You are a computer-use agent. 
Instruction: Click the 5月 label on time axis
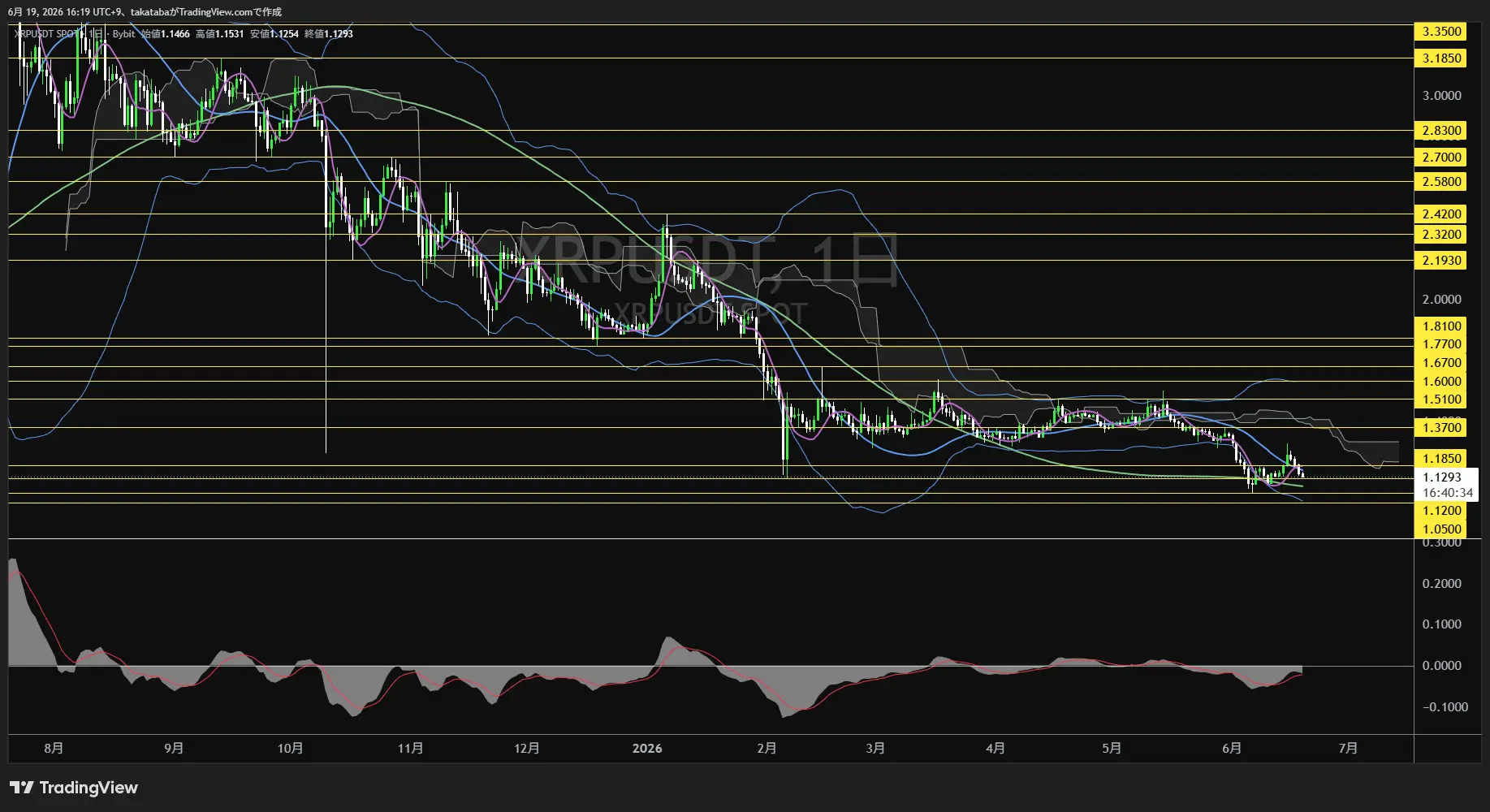[1112, 749]
